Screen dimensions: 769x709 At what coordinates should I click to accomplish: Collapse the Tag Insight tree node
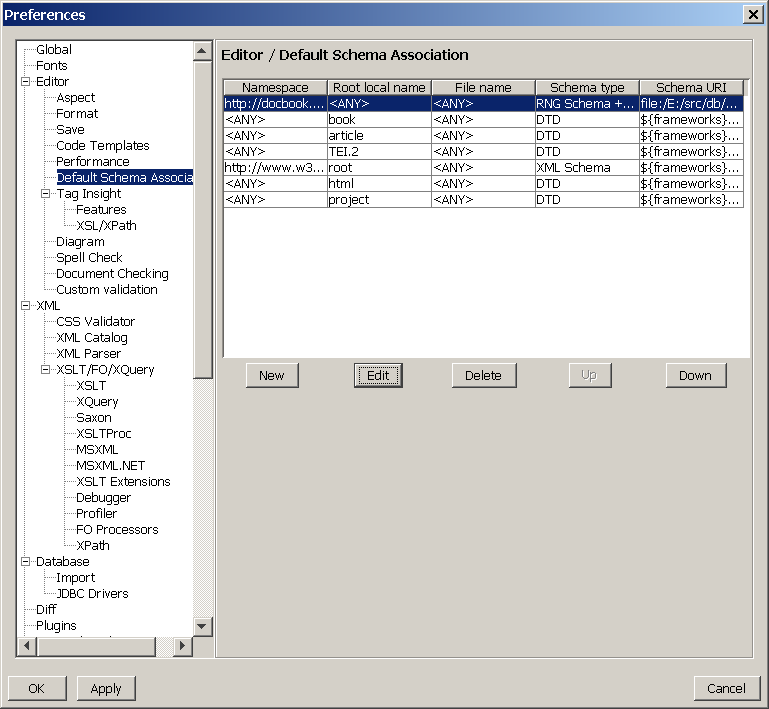[x=46, y=194]
